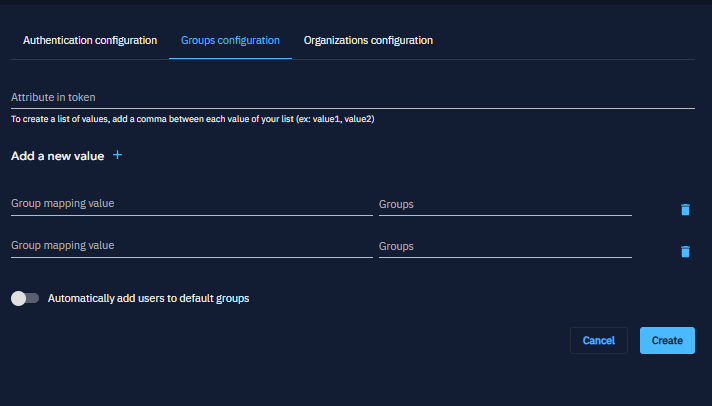The width and height of the screenshot is (712, 406).
Task: Enable automatically adding users to default groups
Action: pyautogui.click(x=24, y=298)
